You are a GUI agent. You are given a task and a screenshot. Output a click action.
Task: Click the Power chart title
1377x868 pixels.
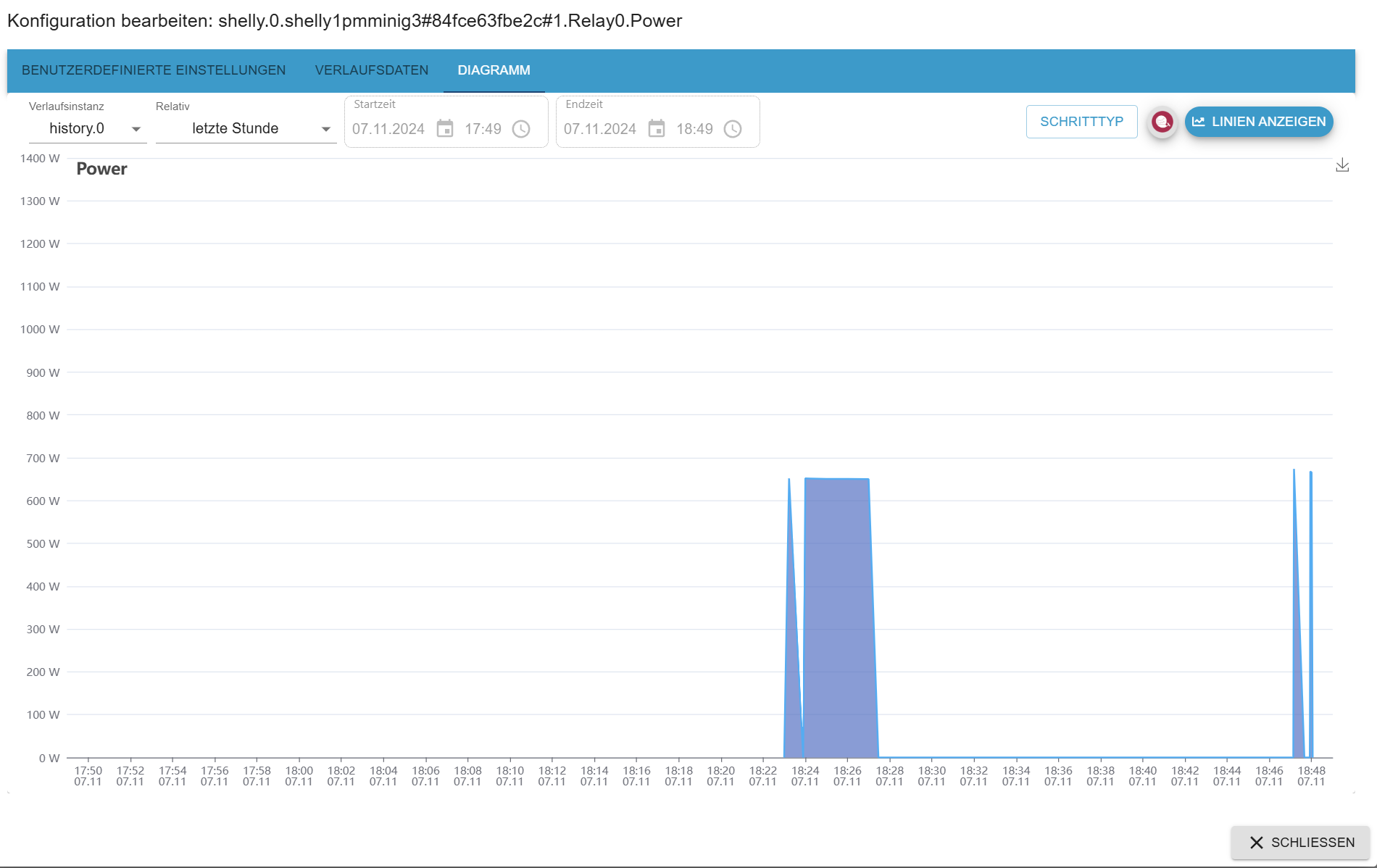coord(101,169)
